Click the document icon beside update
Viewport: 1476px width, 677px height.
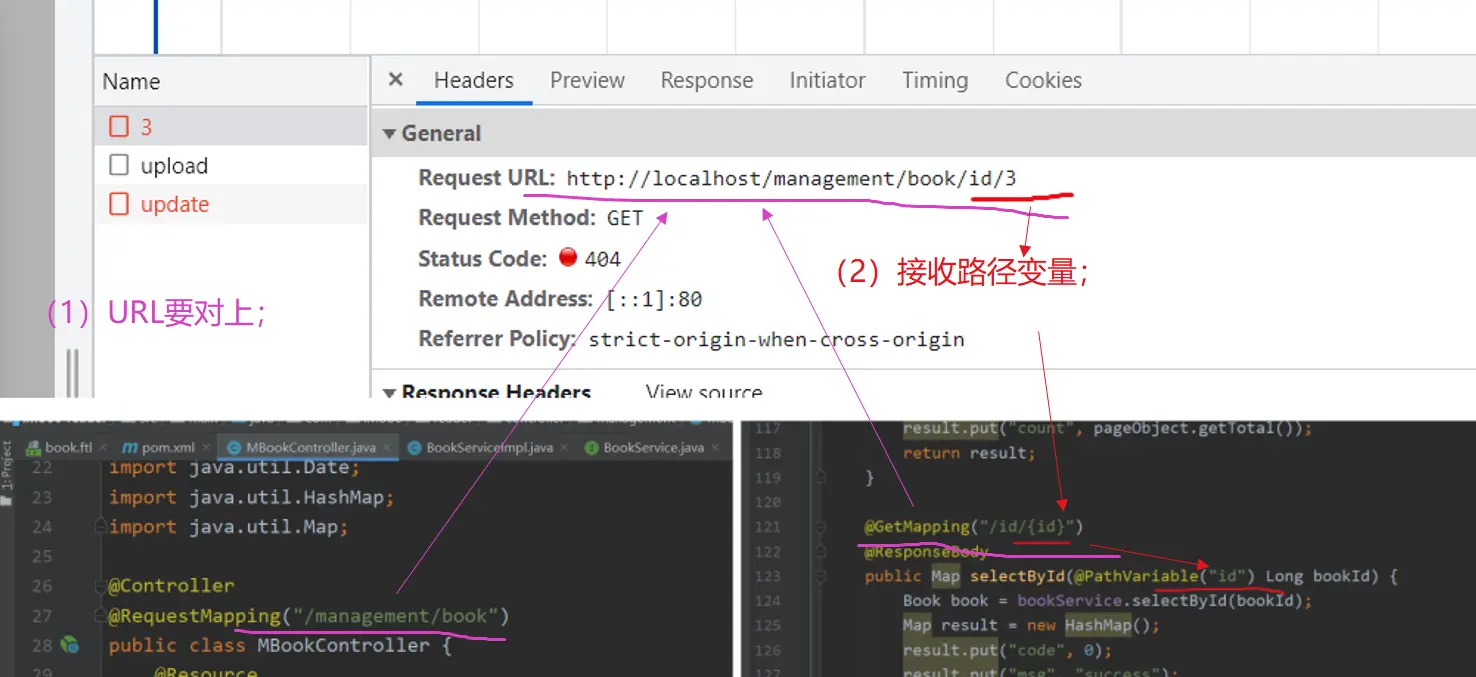(x=119, y=204)
